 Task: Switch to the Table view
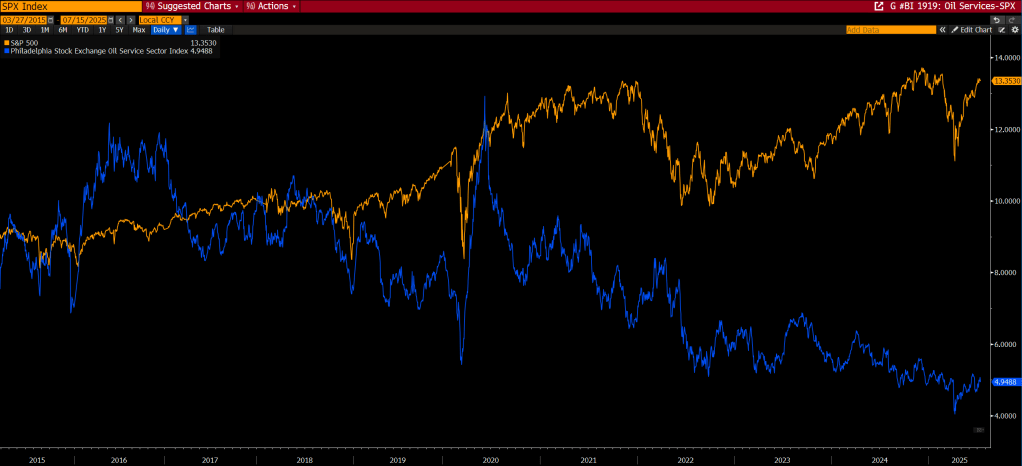(216, 30)
